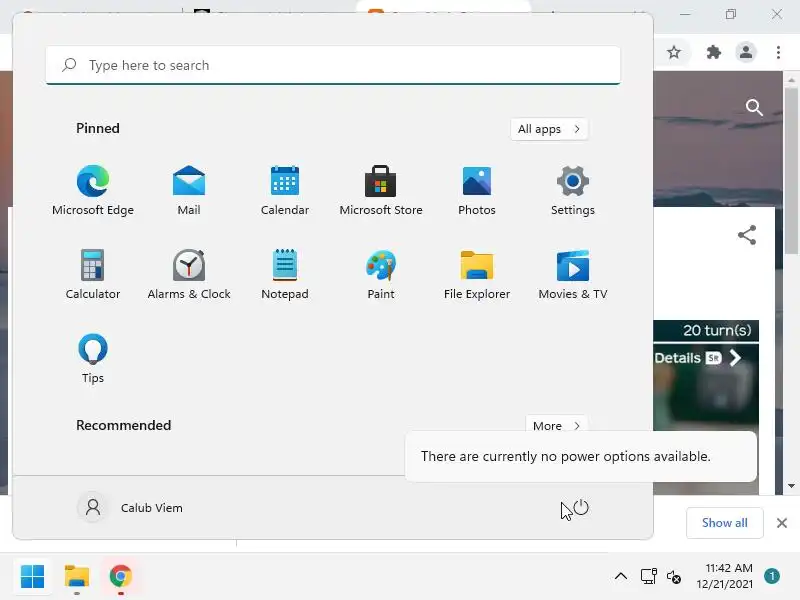Viewport: 800px width, 600px height.
Task: Open Chrome three-dot menu
Action: [x=778, y=52]
